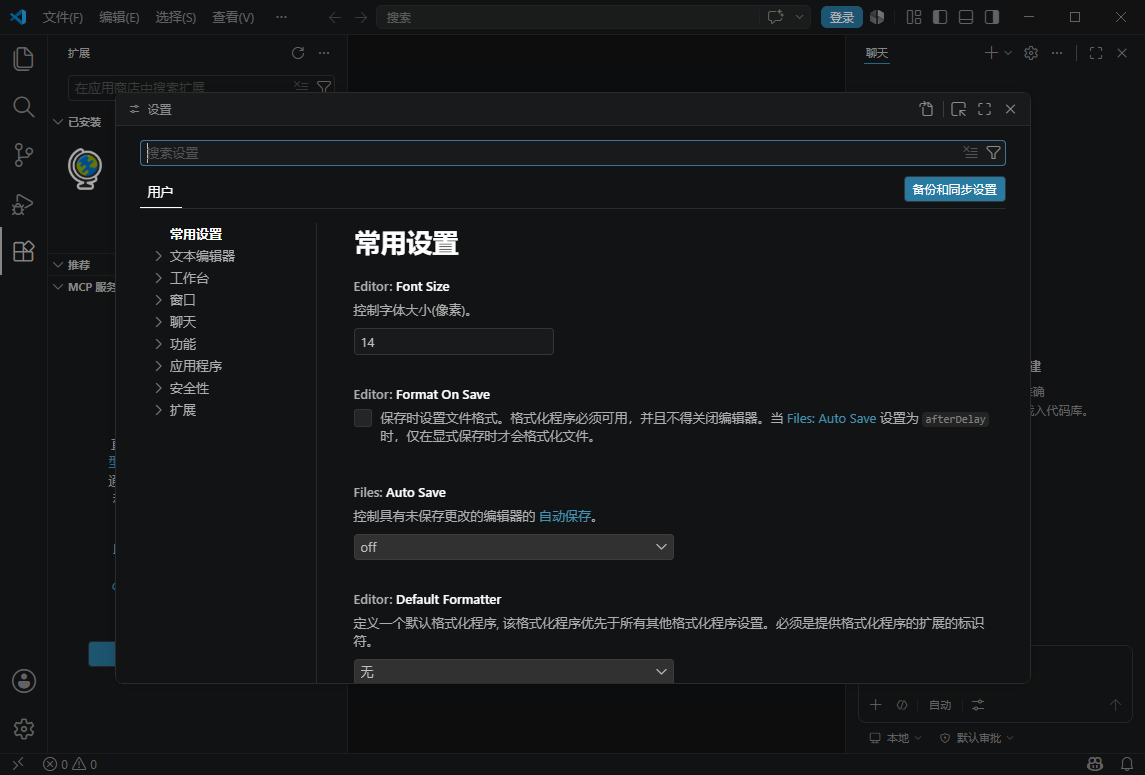Collapse the 已安装 extensions section

(58, 122)
